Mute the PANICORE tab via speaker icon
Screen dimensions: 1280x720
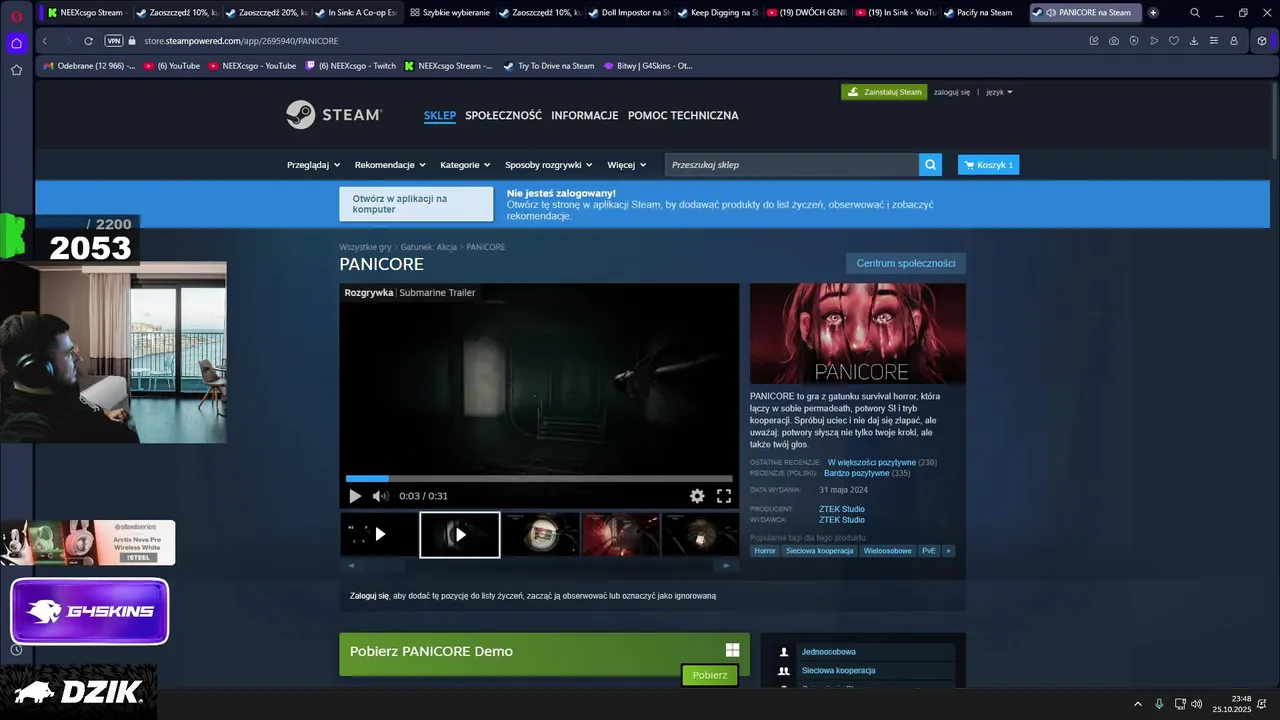1051,13
